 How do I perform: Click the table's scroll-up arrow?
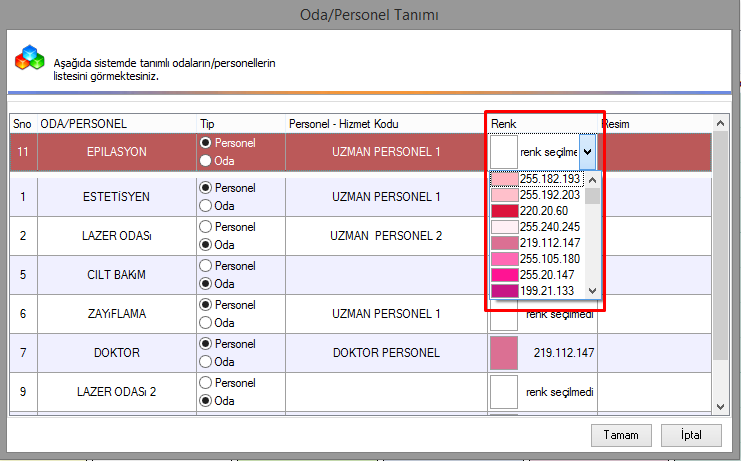point(720,123)
